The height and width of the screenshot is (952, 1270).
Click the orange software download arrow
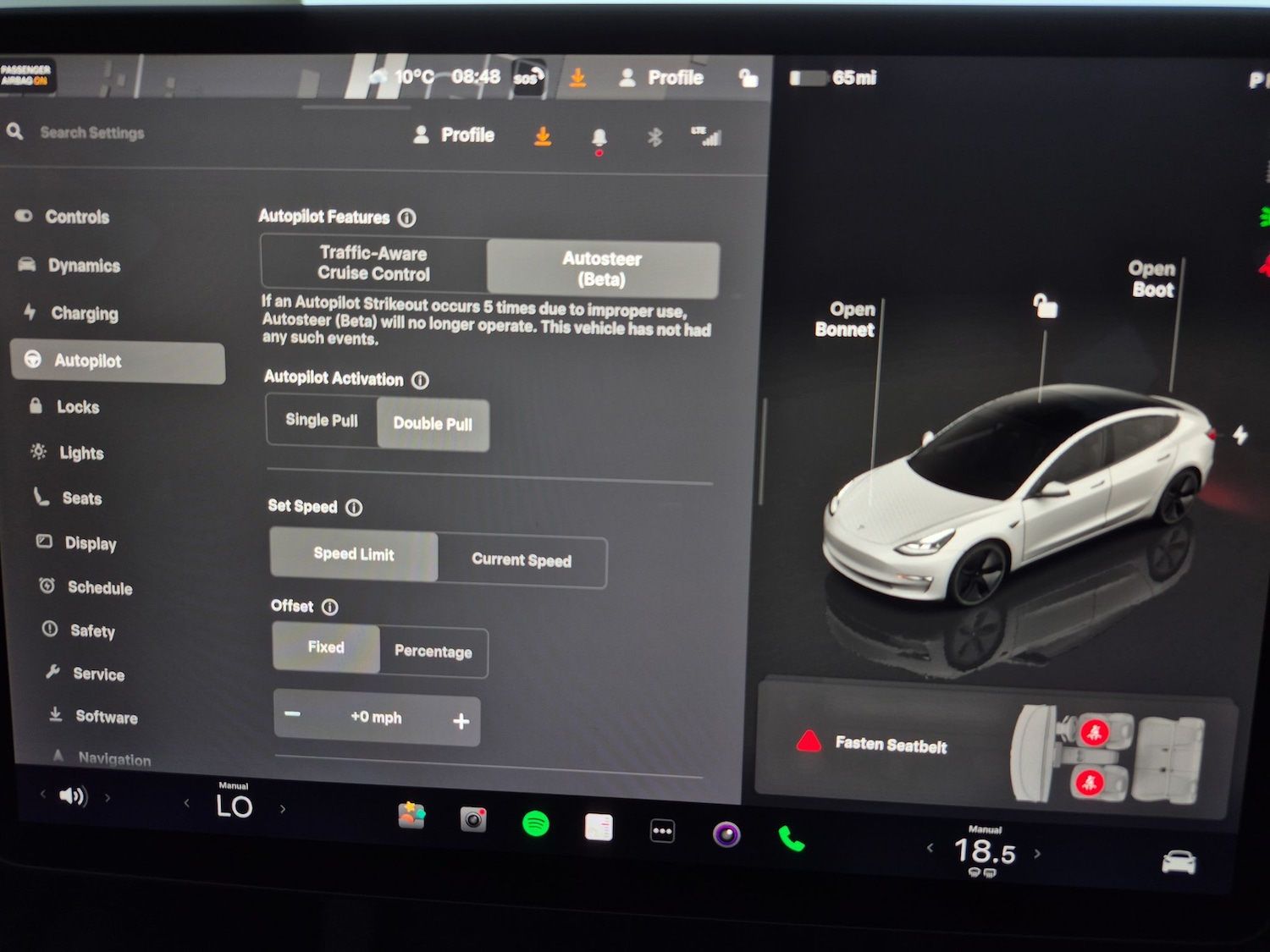(x=542, y=135)
